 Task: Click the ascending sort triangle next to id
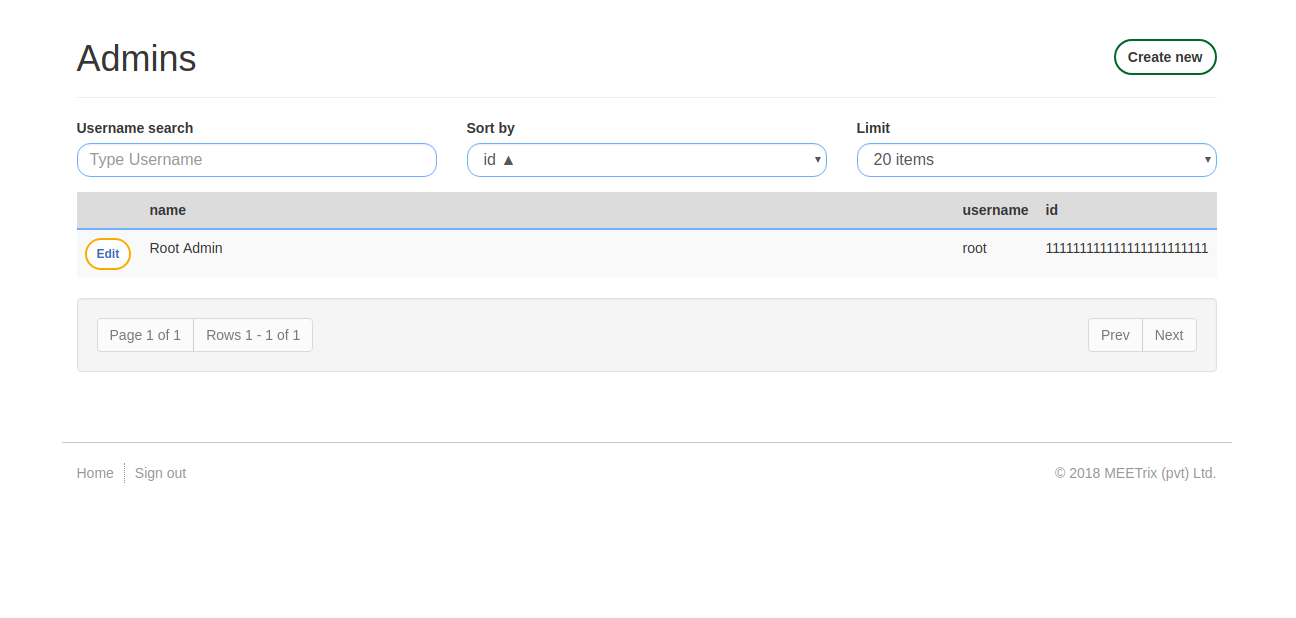(x=509, y=159)
